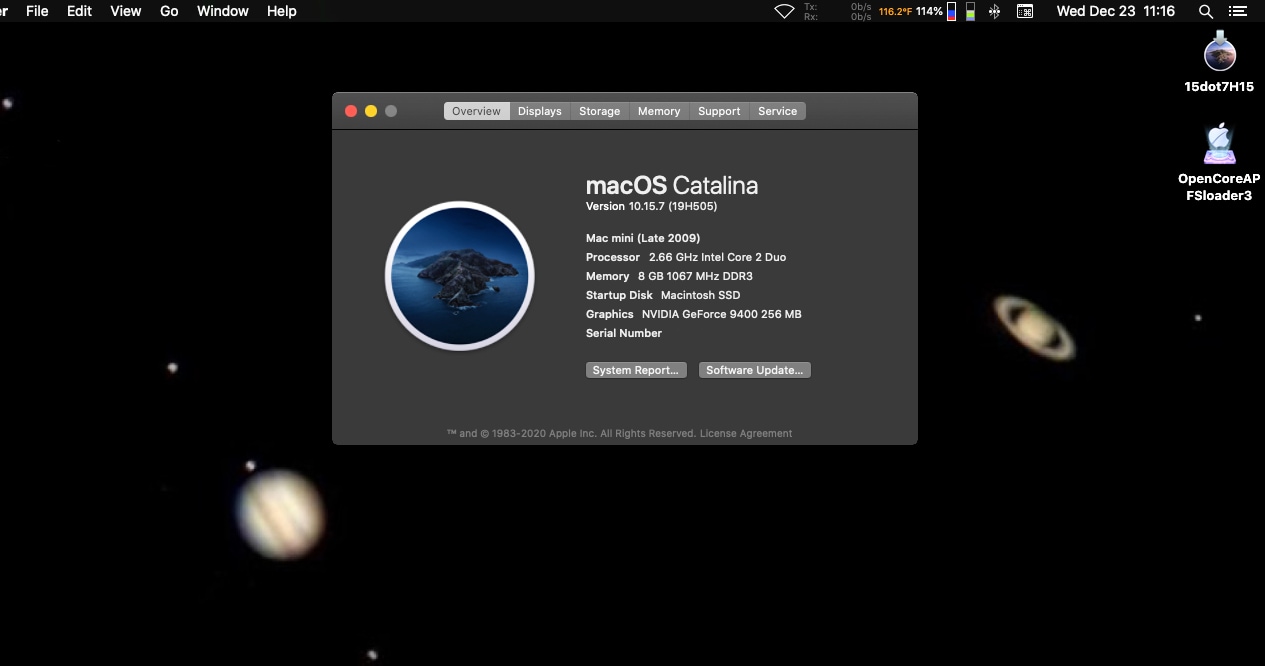This screenshot has height=666, width=1265.
Task: Click the Software Update... button
Action: pyautogui.click(x=755, y=370)
